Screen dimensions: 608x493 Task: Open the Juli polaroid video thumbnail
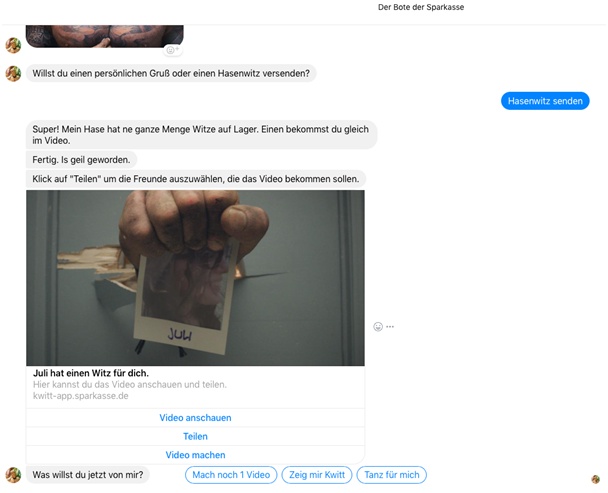(x=195, y=278)
